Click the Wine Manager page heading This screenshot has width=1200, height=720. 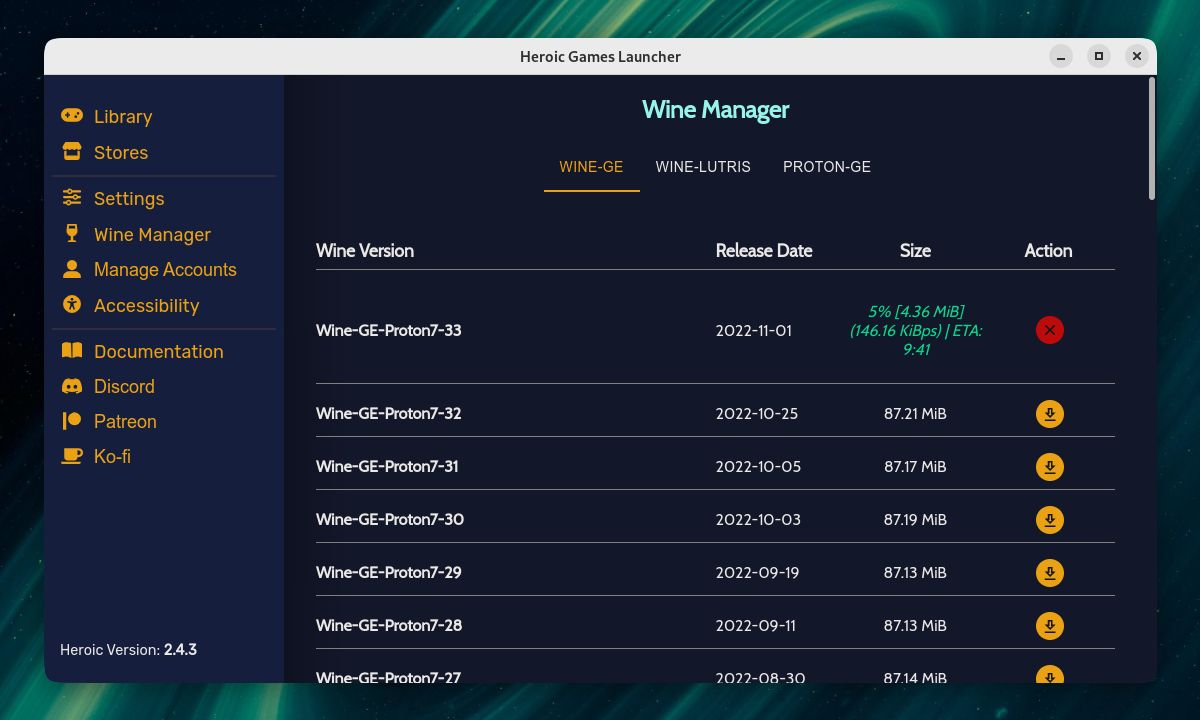(715, 109)
